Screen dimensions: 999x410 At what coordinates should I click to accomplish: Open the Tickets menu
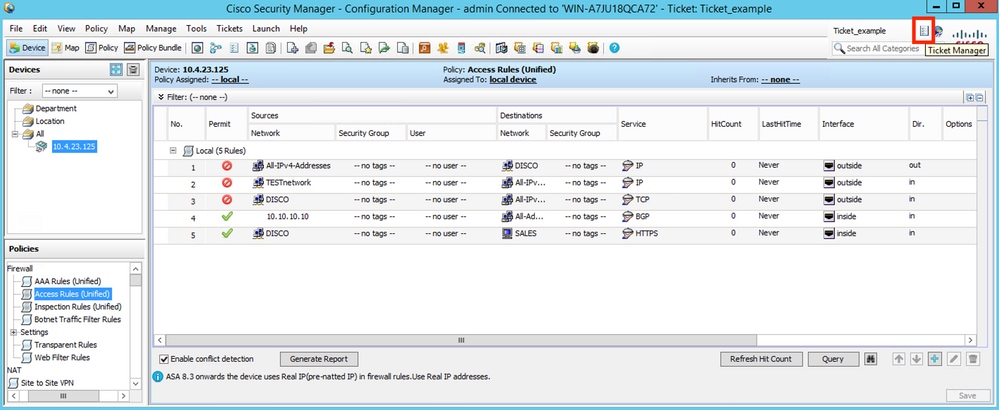click(x=229, y=29)
